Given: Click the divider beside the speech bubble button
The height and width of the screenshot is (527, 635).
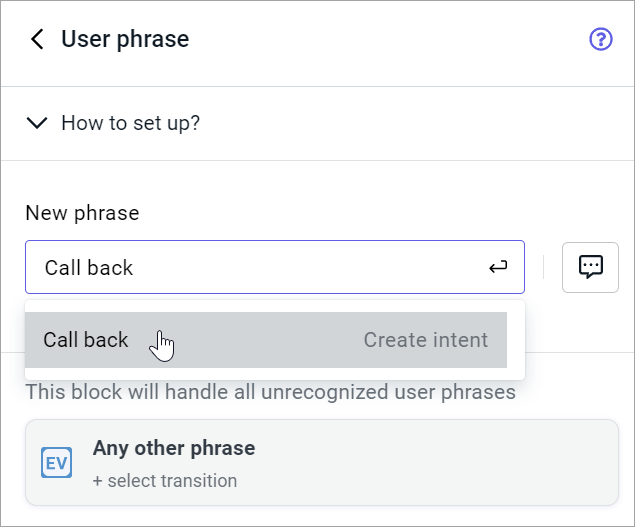Looking at the screenshot, I should click(543, 267).
